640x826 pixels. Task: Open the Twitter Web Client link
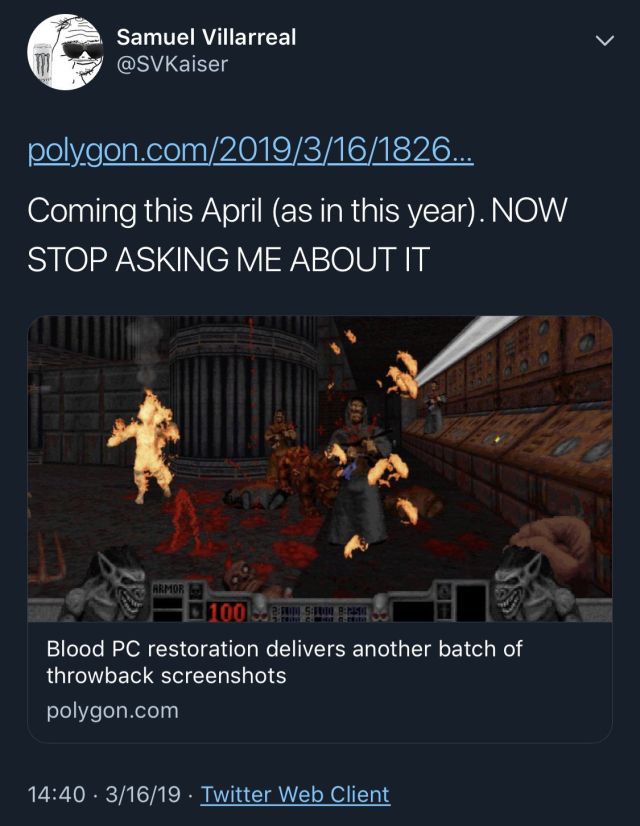pos(295,794)
